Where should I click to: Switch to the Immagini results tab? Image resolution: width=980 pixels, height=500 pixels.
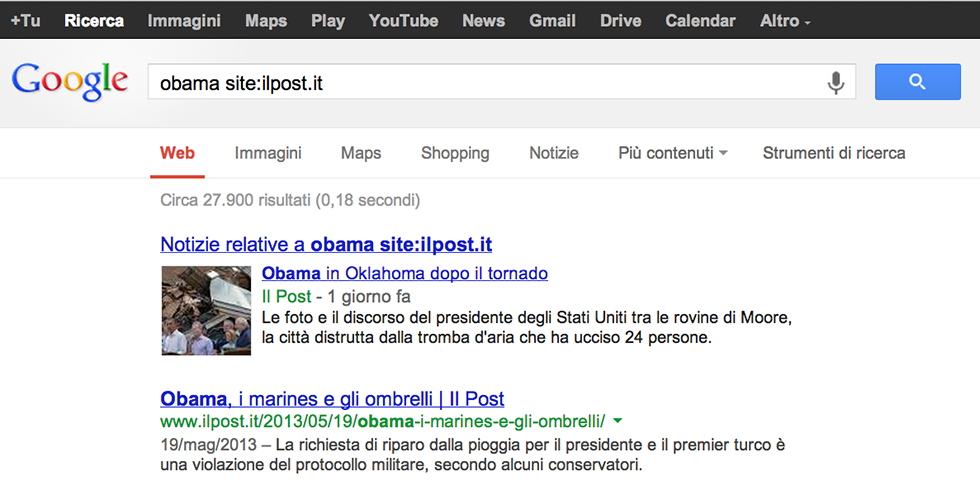(268, 153)
